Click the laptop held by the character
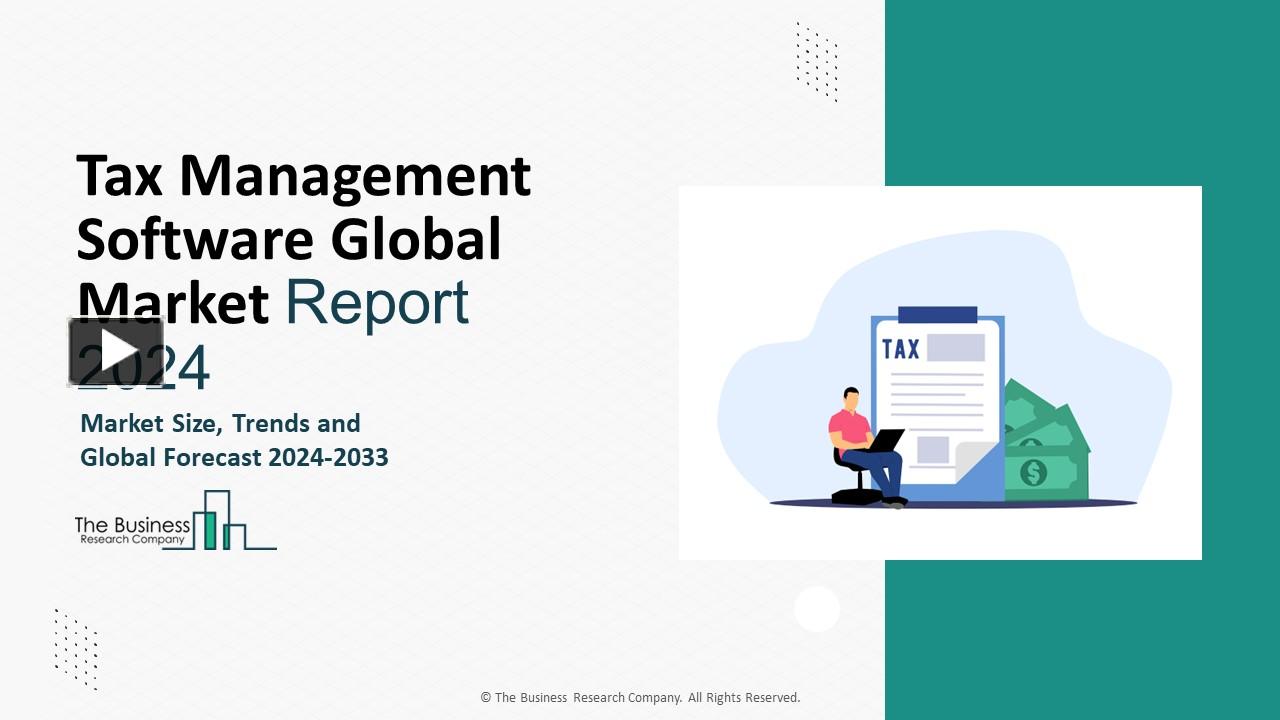Image resolution: width=1280 pixels, height=720 pixels. pyautogui.click(x=890, y=440)
